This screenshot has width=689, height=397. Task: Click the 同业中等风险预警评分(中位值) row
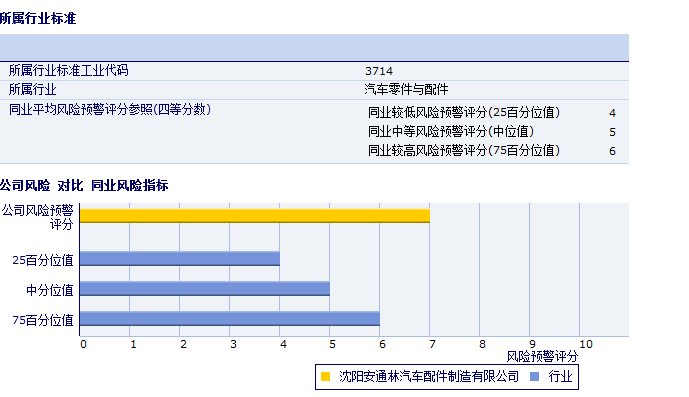pos(492,131)
